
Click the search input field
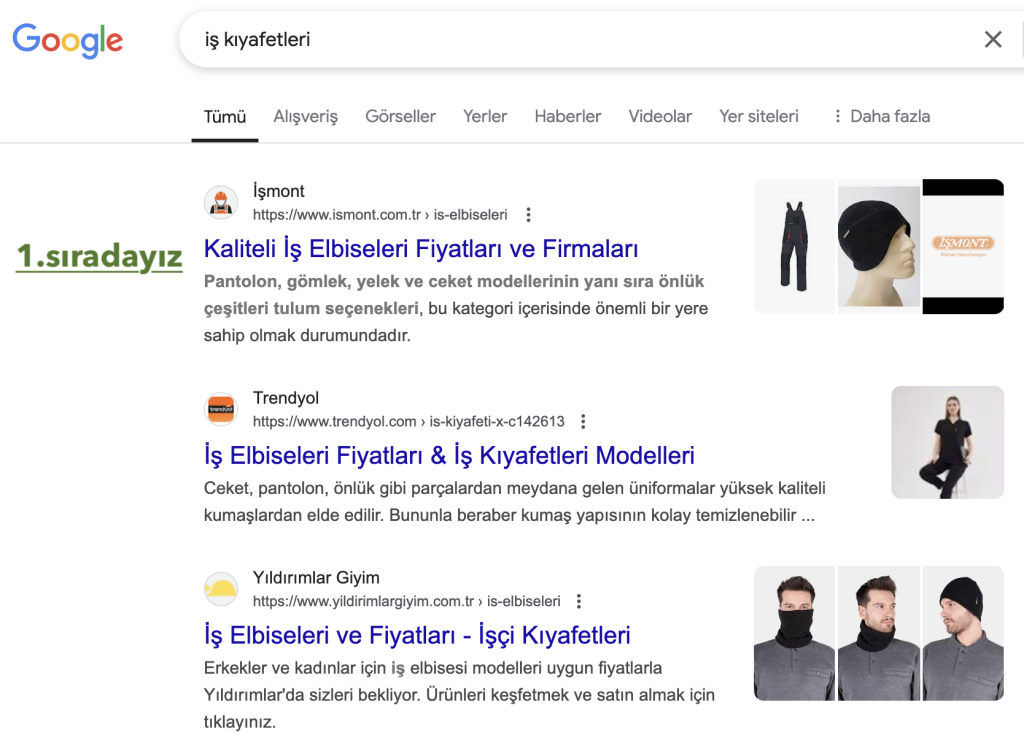pyautogui.click(x=580, y=40)
